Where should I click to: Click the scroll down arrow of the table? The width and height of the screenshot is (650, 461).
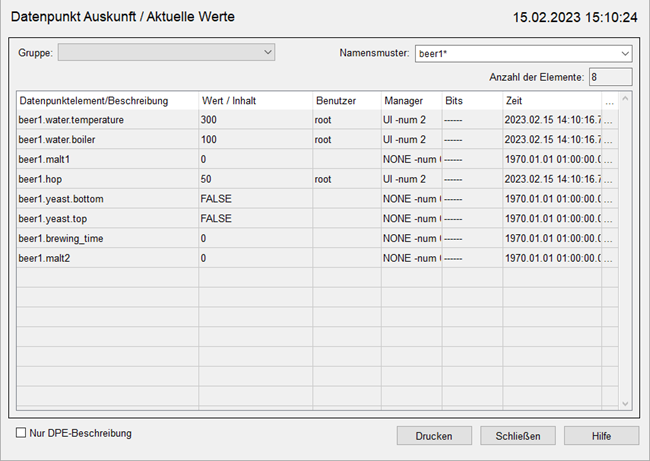[x=626, y=404]
